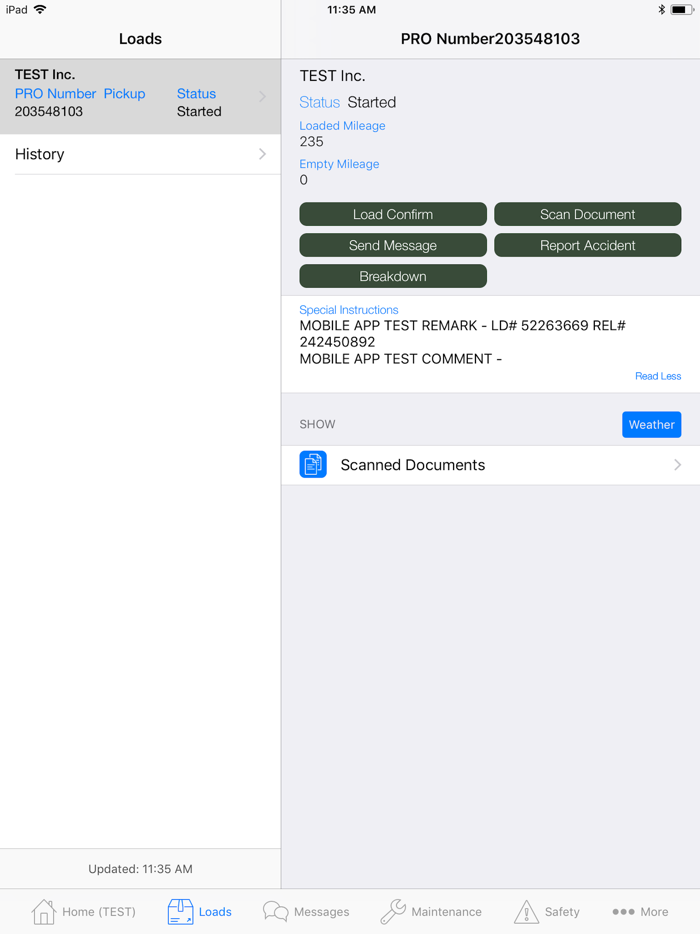Image resolution: width=700 pixels, height=934 pixels.
Task: Tap the PRO Number203548103 header title
Action: pyautogui.click(x=490, y=39)
